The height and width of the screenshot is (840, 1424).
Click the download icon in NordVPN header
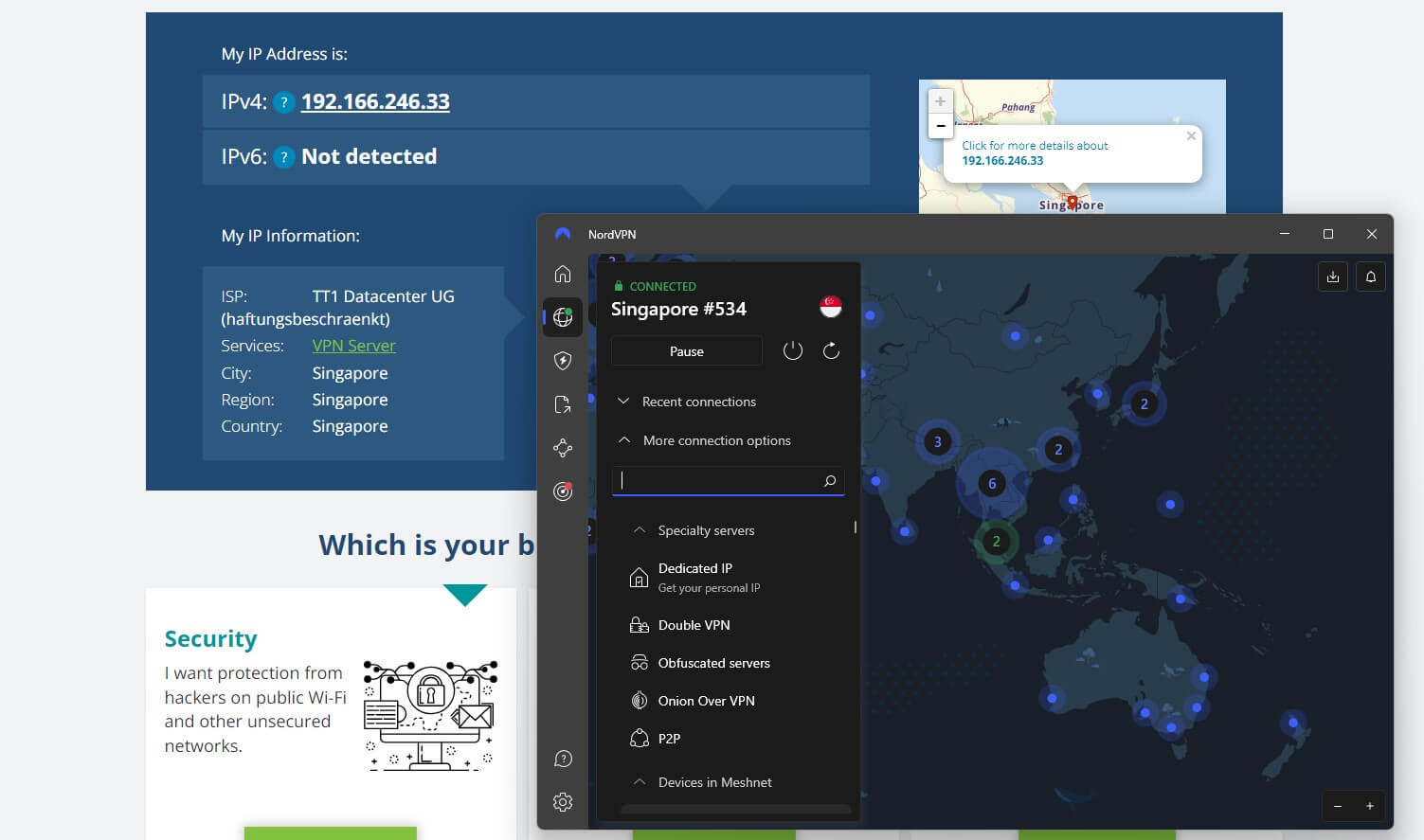click(x=1333, y=277)
